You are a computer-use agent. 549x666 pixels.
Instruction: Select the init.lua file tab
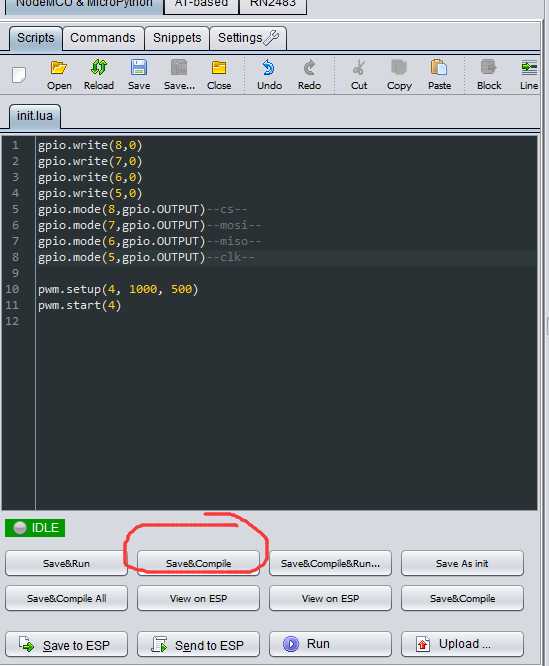(x=35, y=116)
